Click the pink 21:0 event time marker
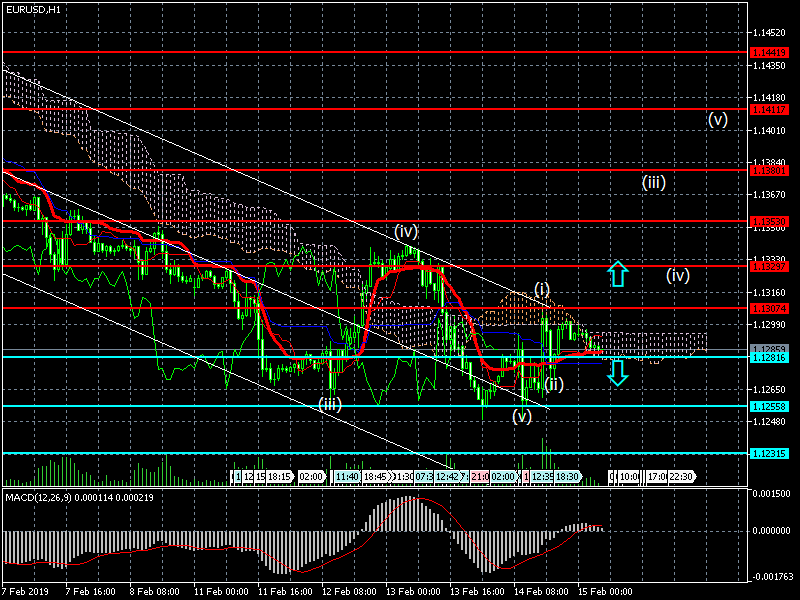Screen dimensions: 800x600 point(480,477)
